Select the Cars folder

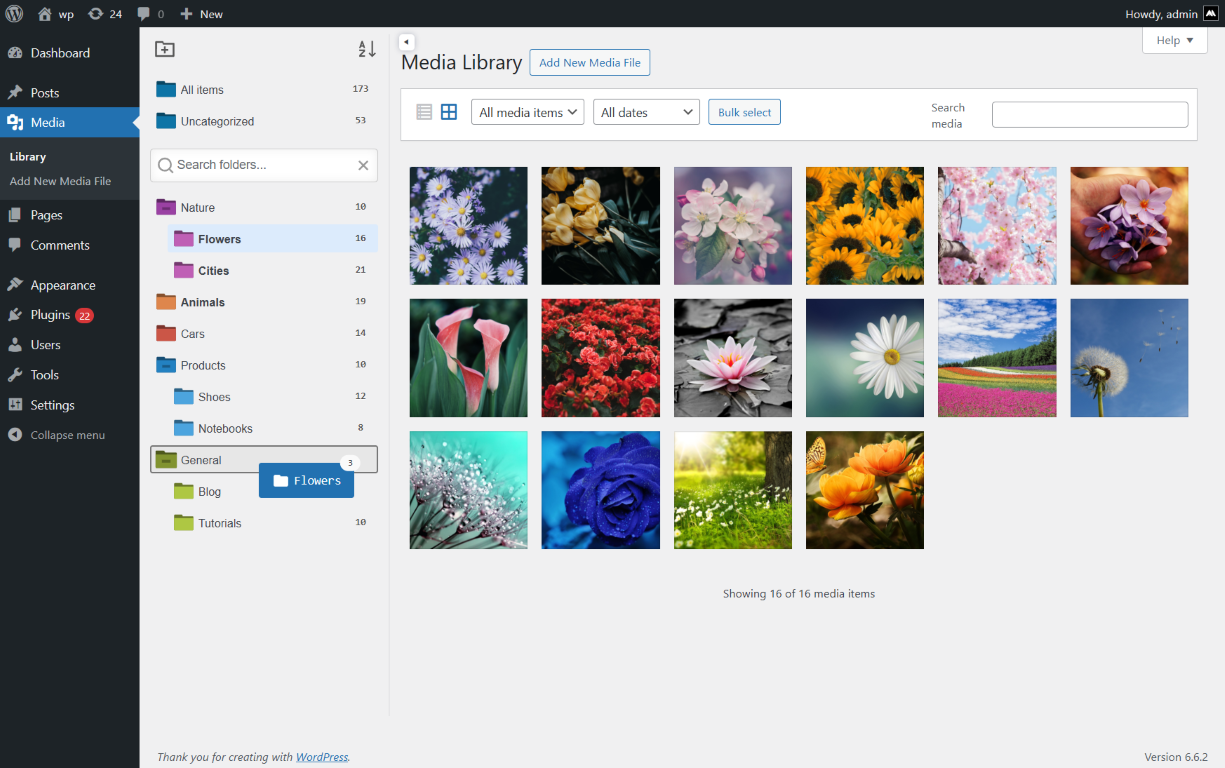(264, 333)
